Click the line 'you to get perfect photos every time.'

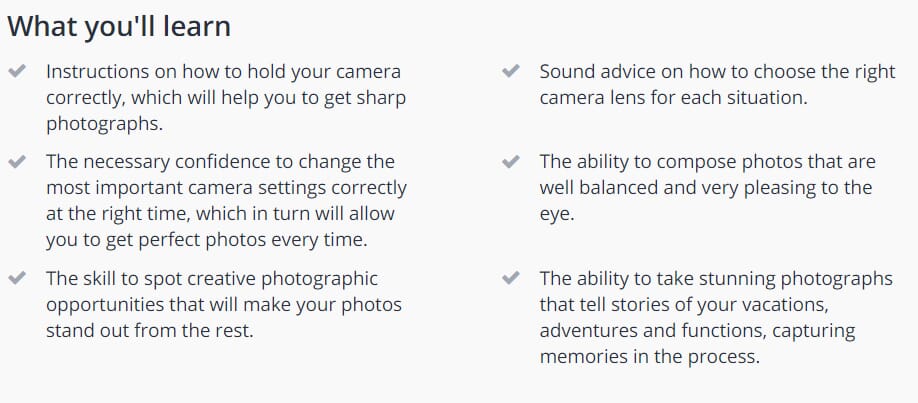point(207,239)
